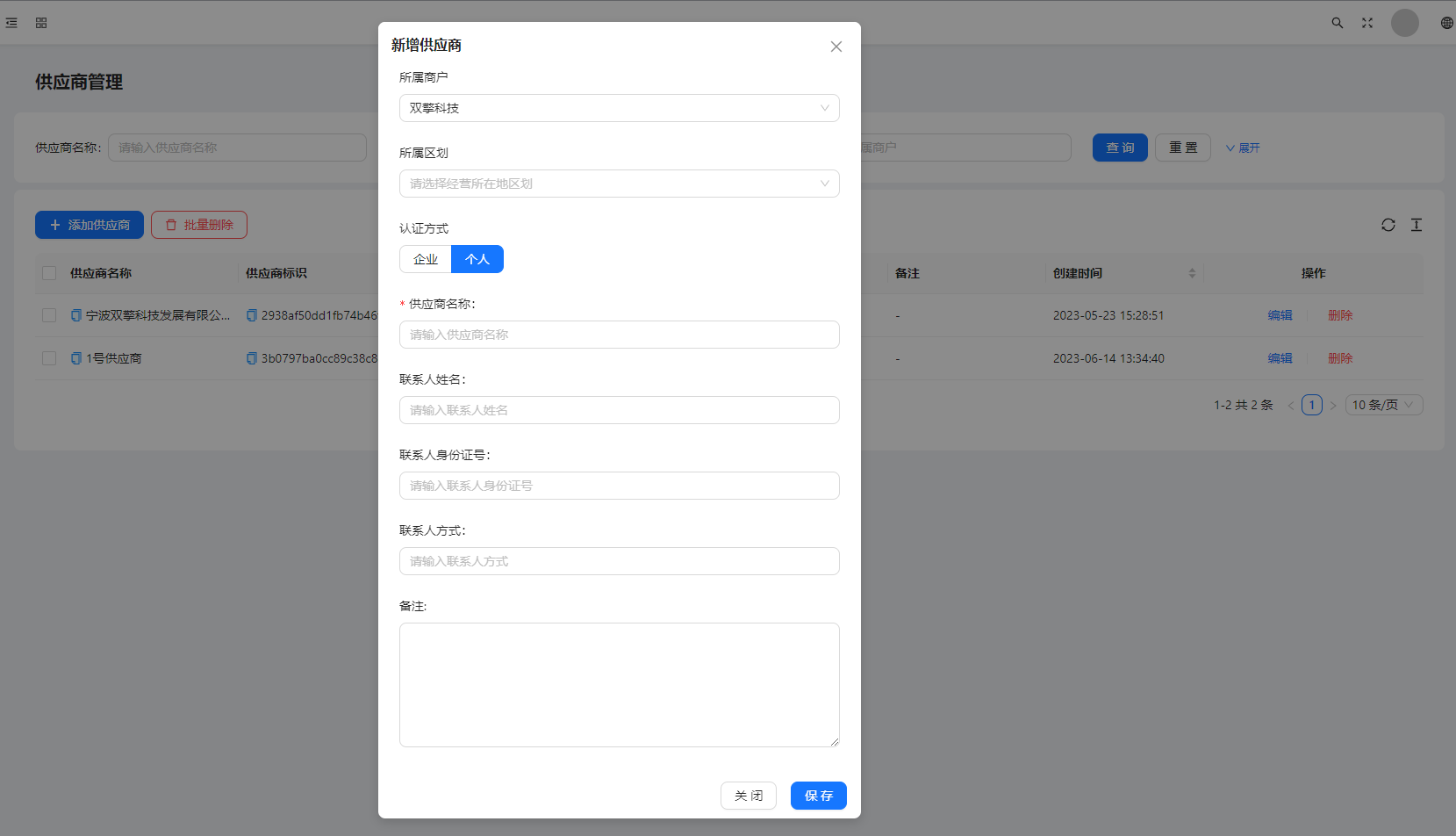Open the 所属区划 region dropdown
The width and height of the screenshot is (1456, 836).
[x=620, y=184]
